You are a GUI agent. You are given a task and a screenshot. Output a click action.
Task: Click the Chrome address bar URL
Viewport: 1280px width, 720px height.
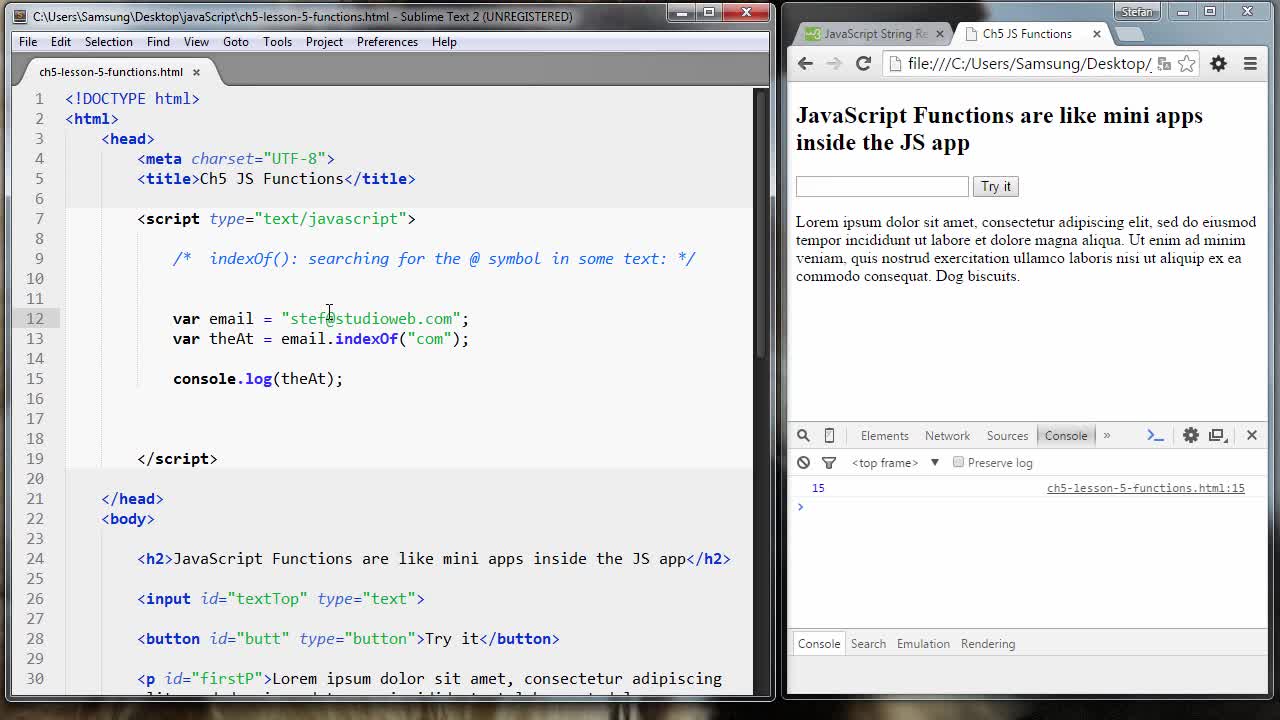1029,63
